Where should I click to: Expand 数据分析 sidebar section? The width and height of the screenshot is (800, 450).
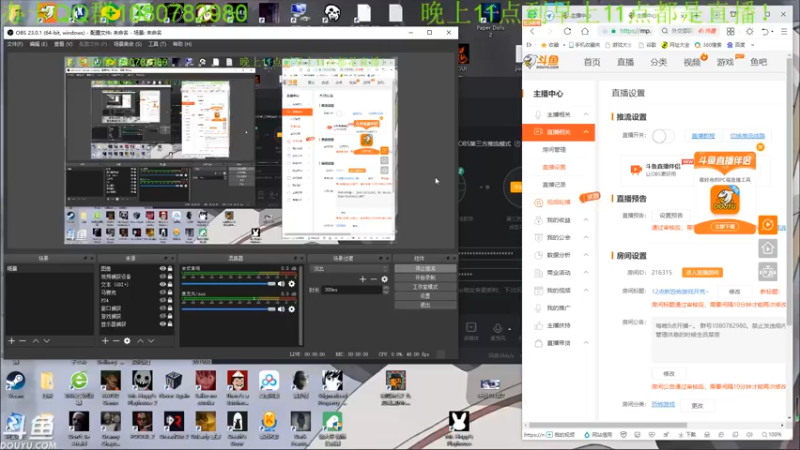(586, 255)
